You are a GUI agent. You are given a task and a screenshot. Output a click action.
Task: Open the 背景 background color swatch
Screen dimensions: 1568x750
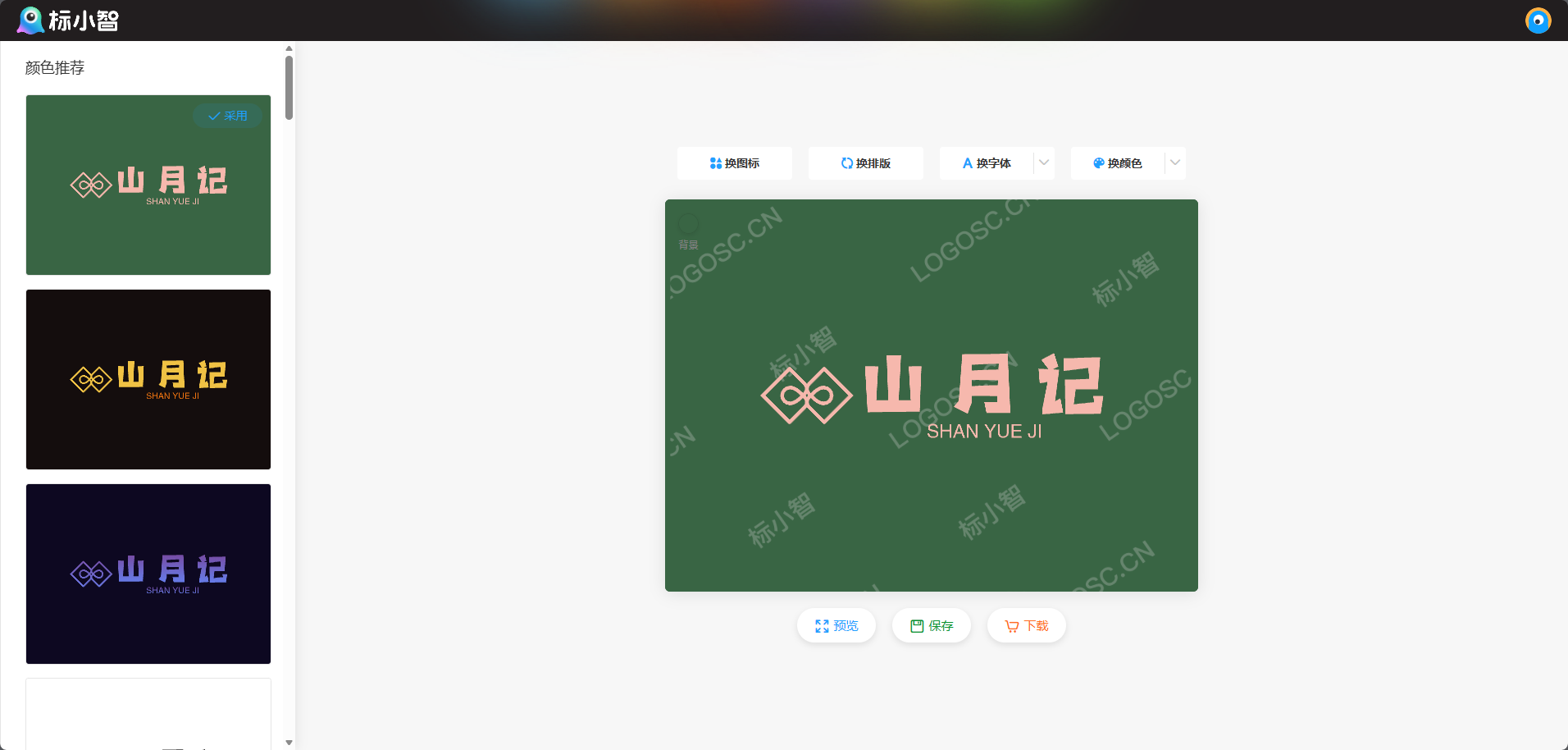tap(688, 223)
